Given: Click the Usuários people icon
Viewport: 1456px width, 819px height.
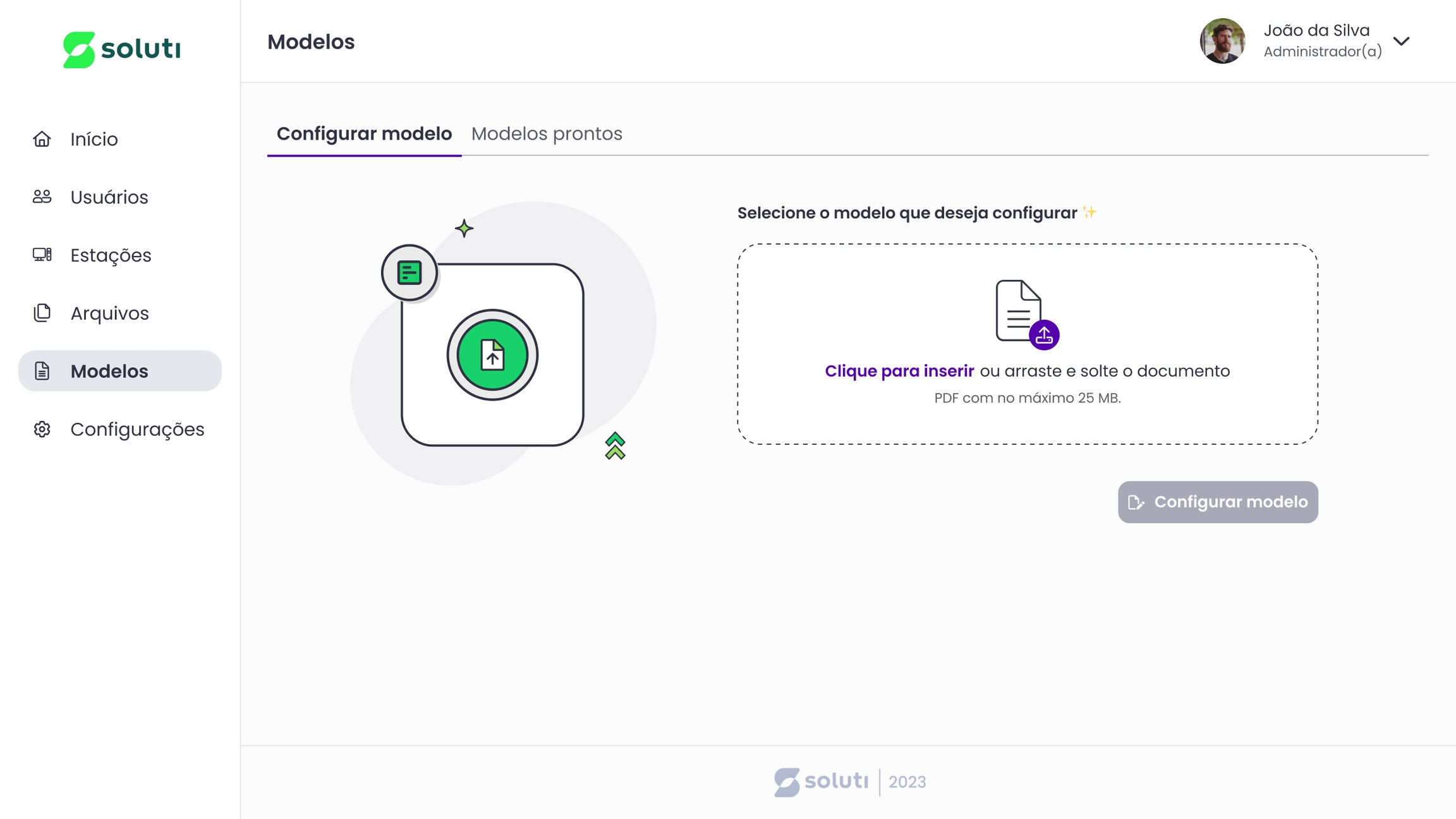Looking at the screenshot, I should click(x=42, y=197).
